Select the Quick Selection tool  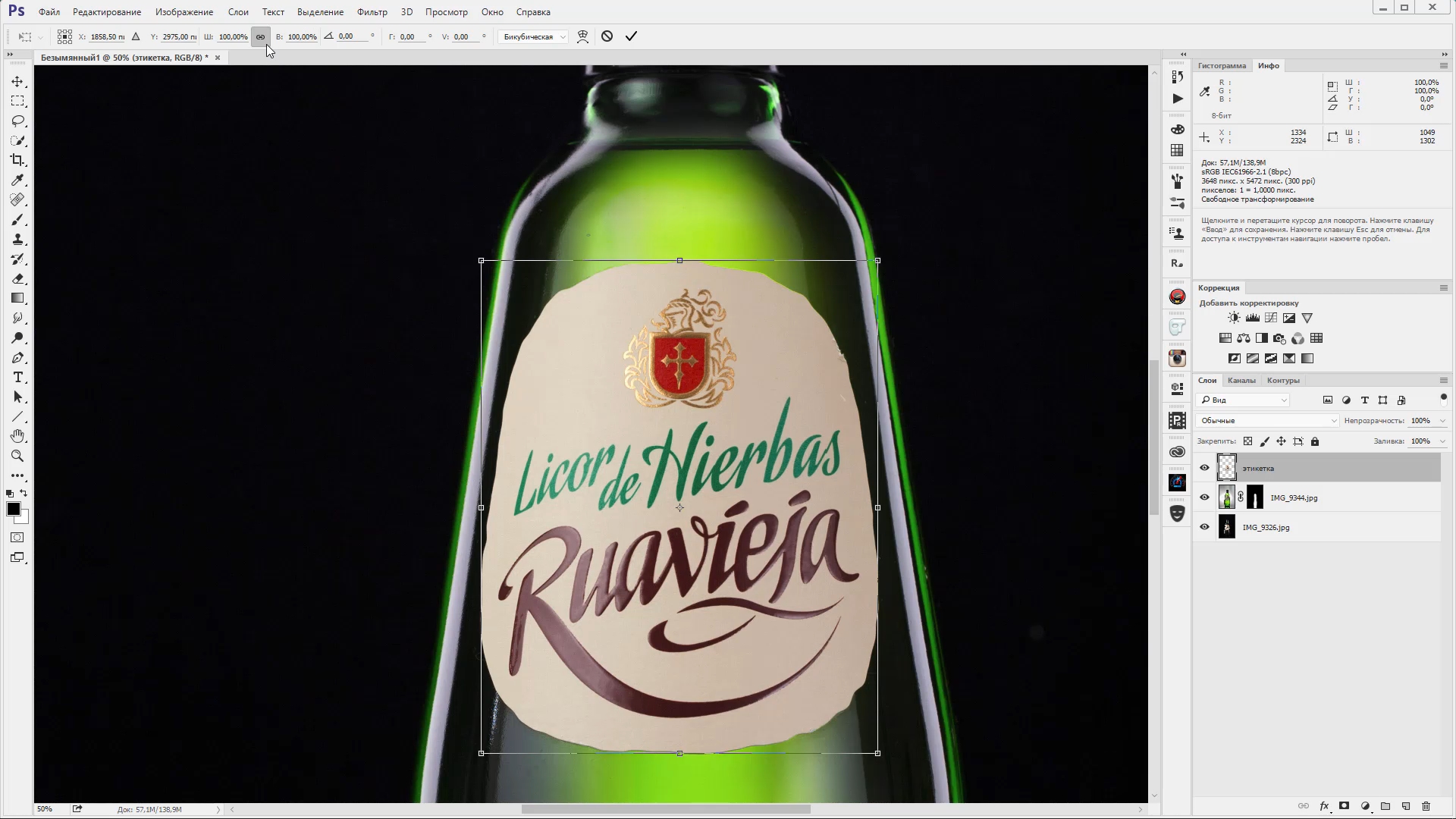18,140
